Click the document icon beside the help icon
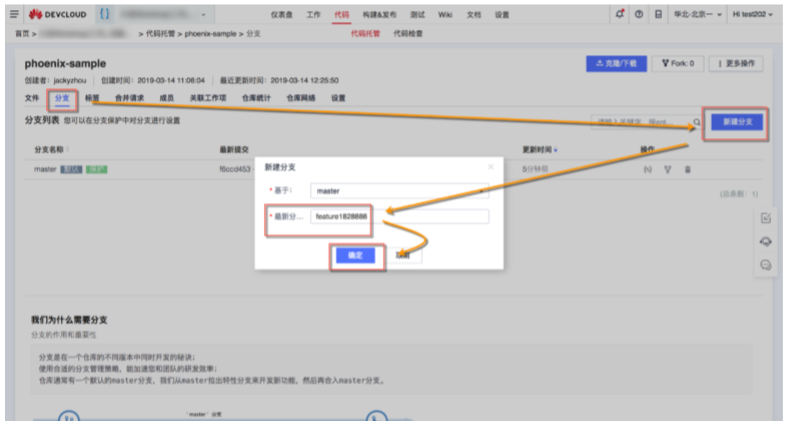 pyautogui.click(x=658, y=14)
